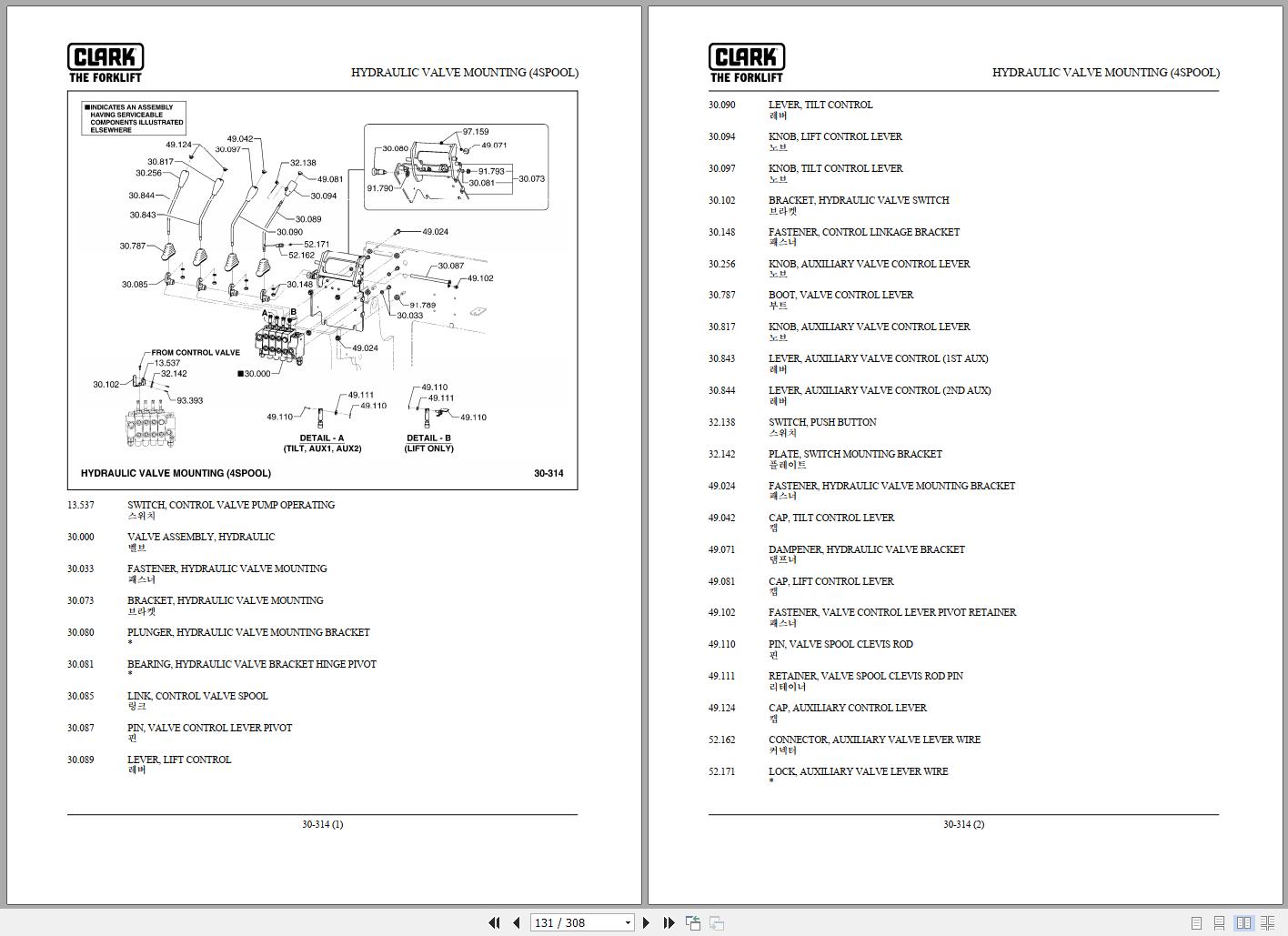Click the CLARK logo on the left page
1288x936 pixels.
click(106, 63)
